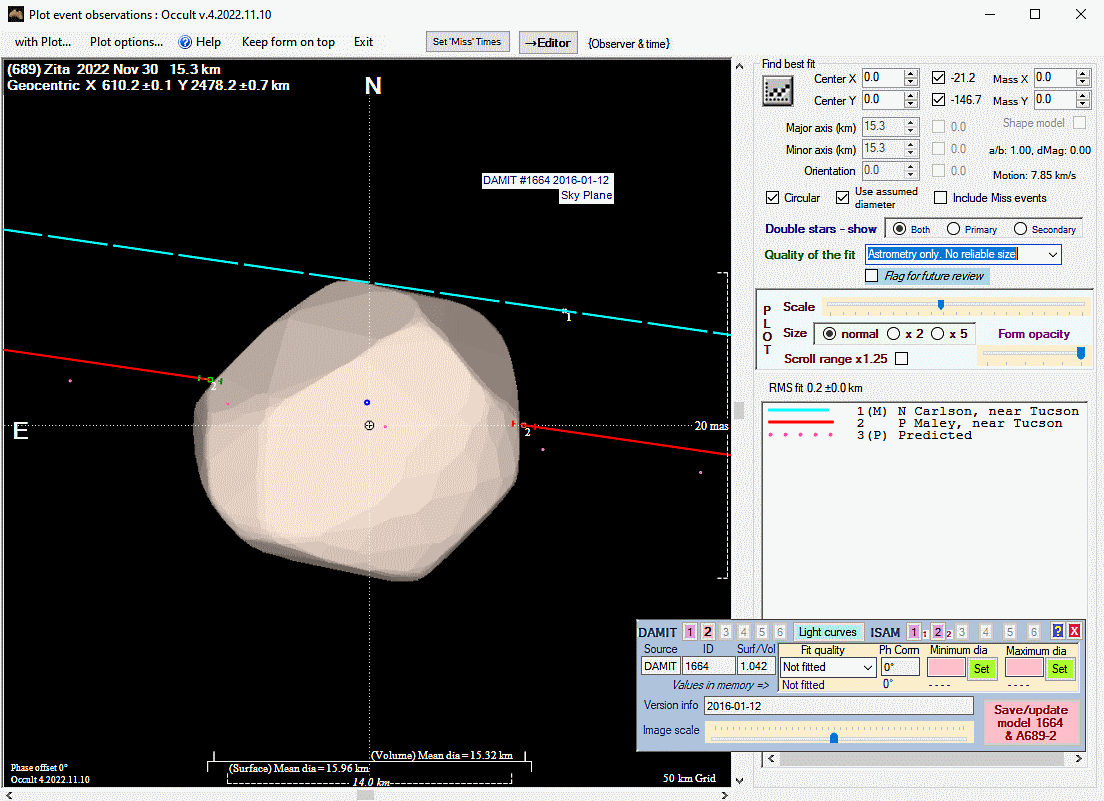The width and height of the screenshot is (1104, 801).
Task: Open the Plot options dropdown menu
Action: (x=126, y=42)
